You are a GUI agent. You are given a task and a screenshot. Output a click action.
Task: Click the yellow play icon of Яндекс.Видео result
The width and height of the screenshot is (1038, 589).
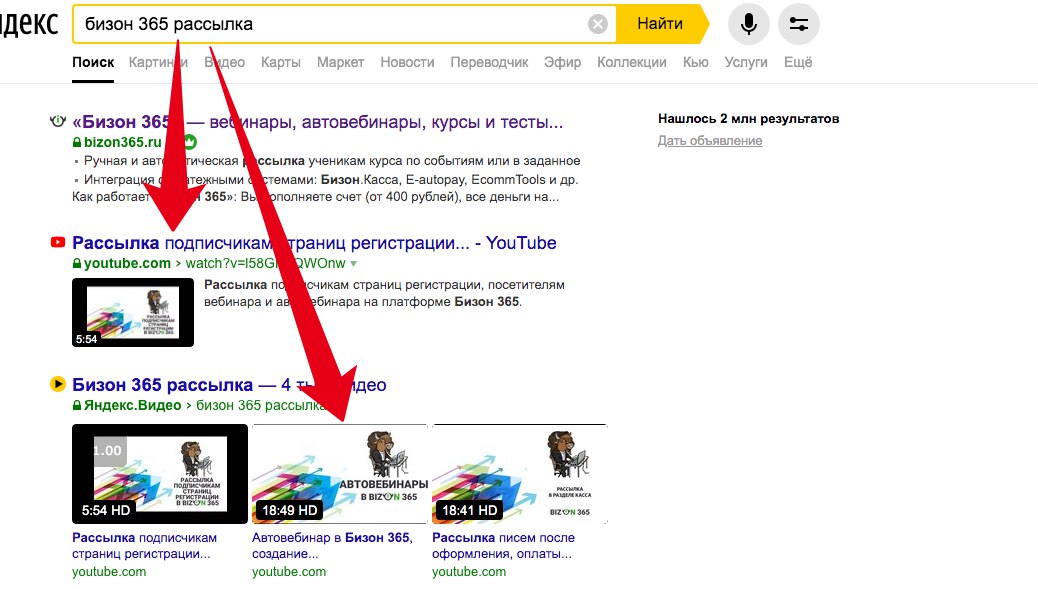coord(58,383)
